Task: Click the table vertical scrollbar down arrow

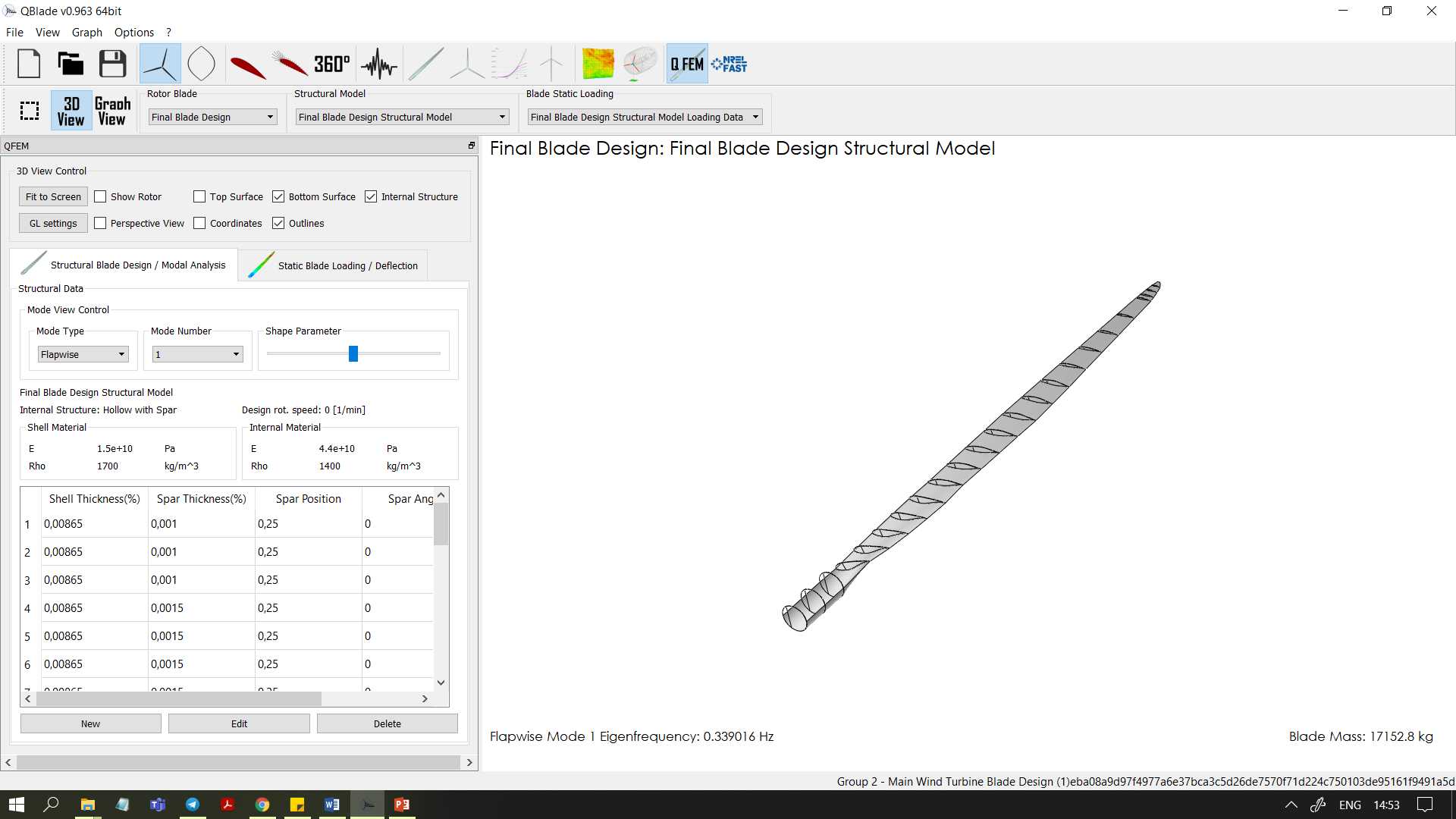Action: click(441, 682)
